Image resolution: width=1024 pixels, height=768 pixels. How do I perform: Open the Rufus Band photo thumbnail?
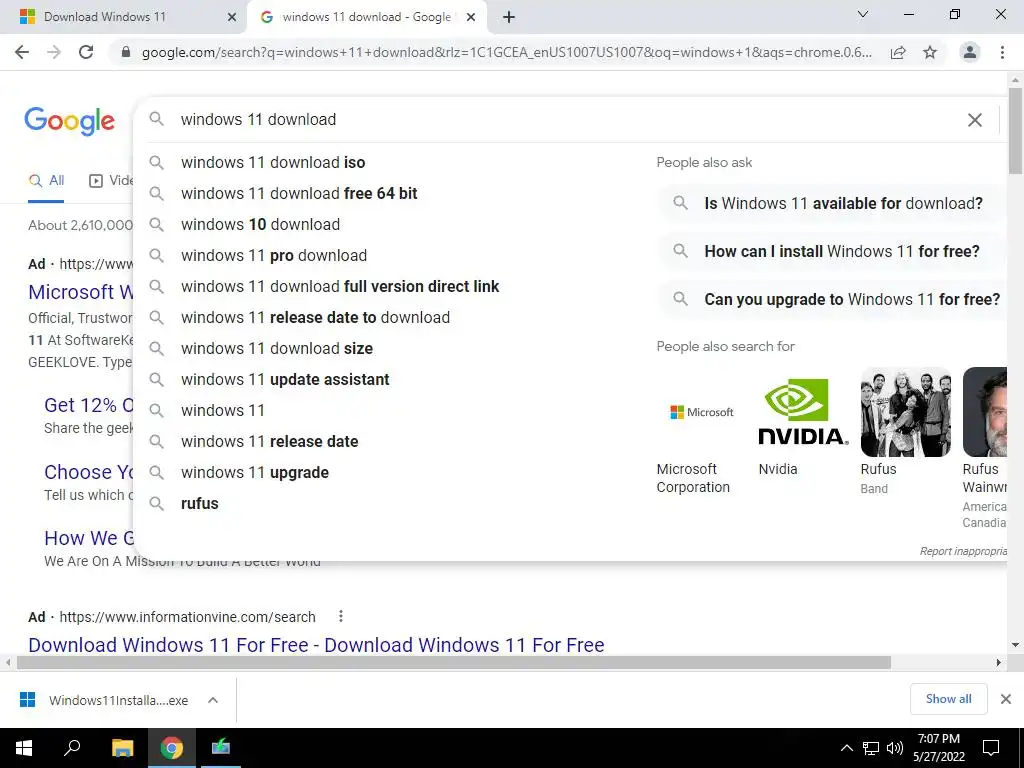(906, 412)
